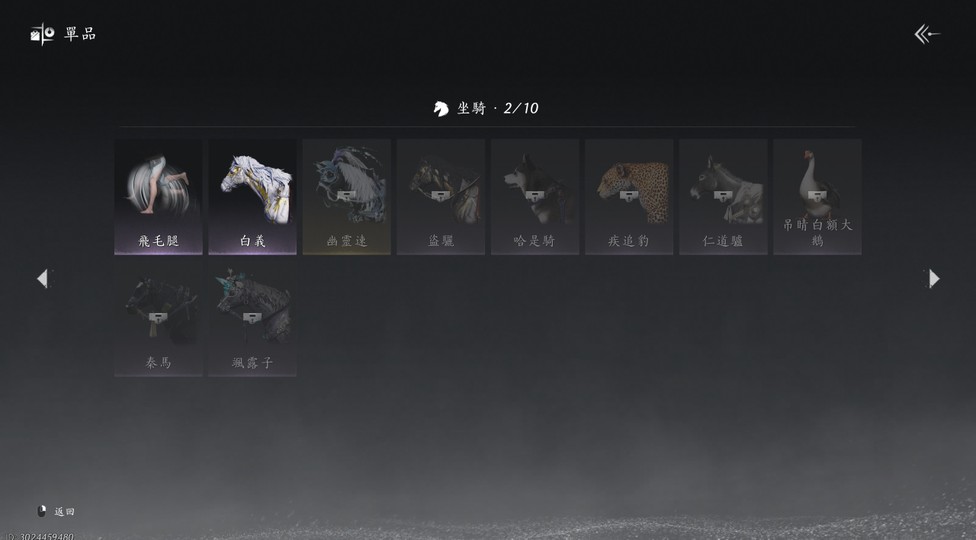
Task: Go to next page with right arrow
Action: [934, 278]
